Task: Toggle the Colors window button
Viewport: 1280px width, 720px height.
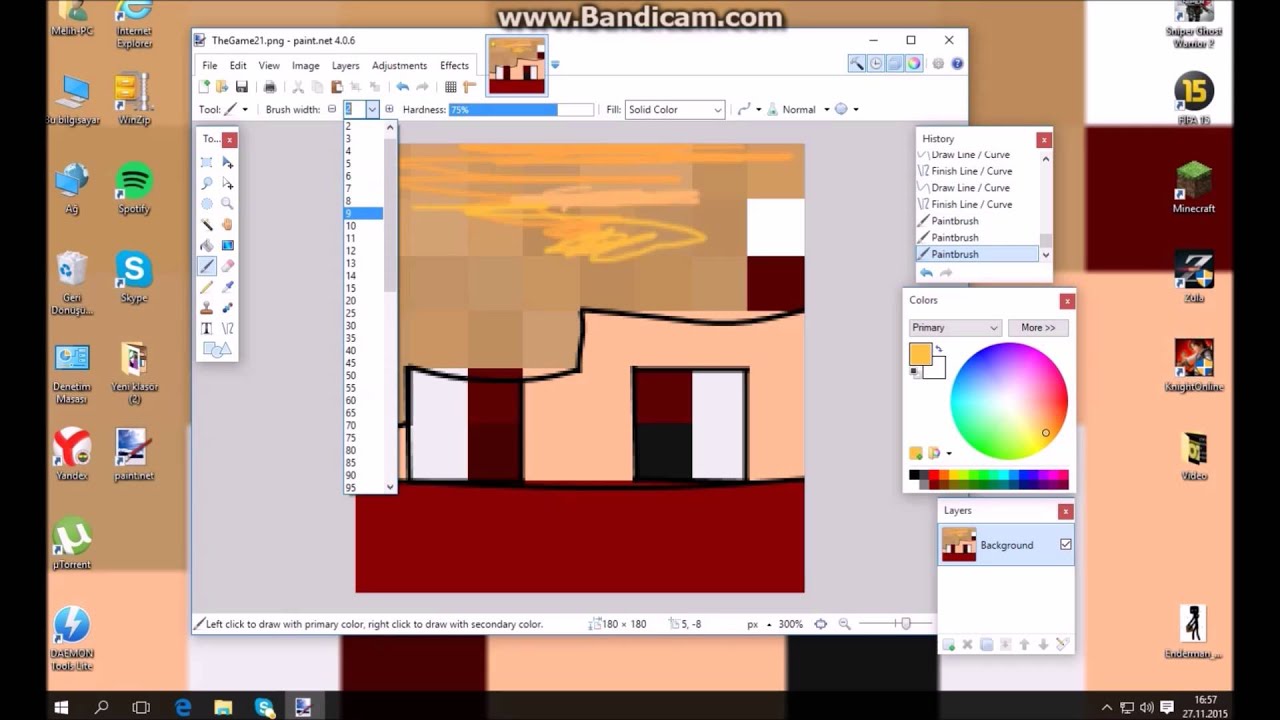Action: (915, 64)
